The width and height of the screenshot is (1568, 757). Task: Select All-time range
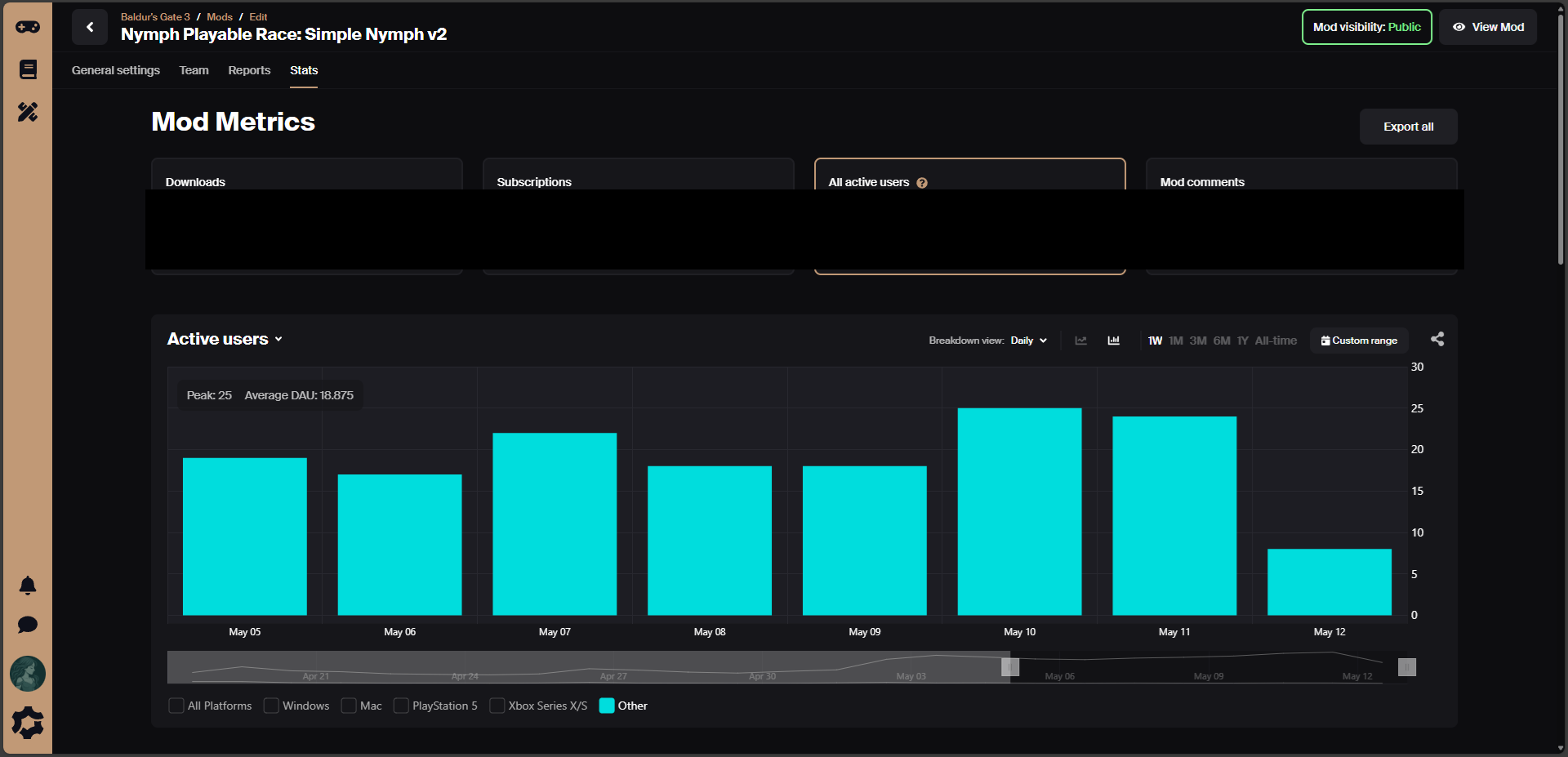tap(1276, 341)
